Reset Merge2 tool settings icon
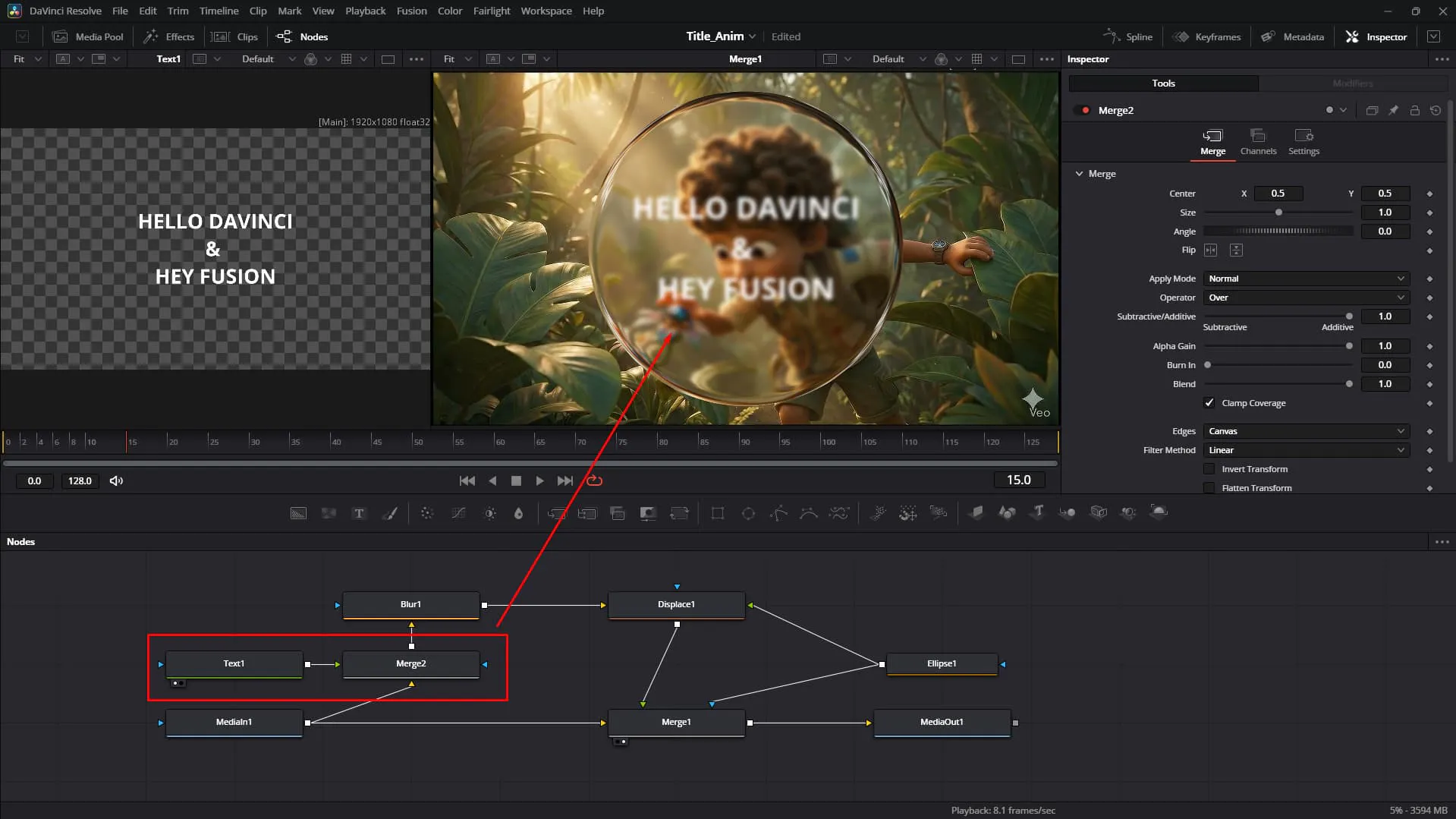The width and height of the screenshot is (1456, 819). coord(1436,110)
